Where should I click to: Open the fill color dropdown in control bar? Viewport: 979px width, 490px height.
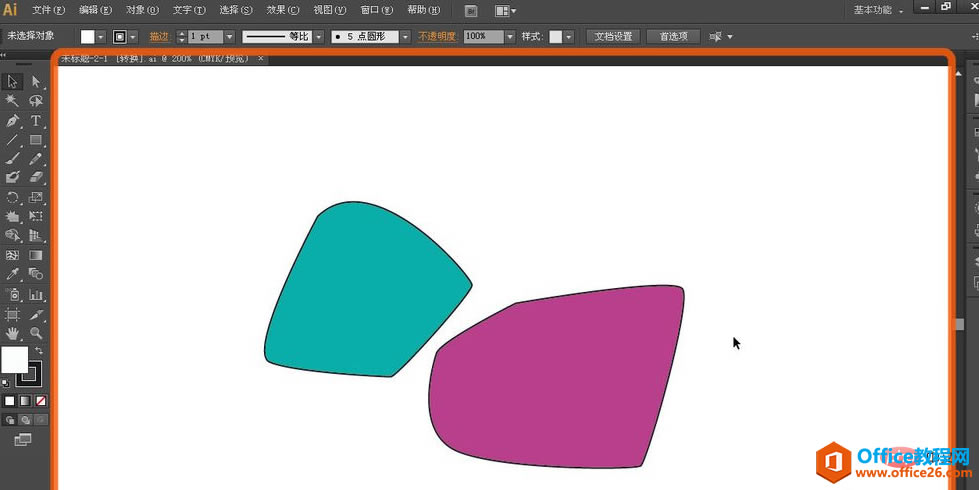(101, 37)
